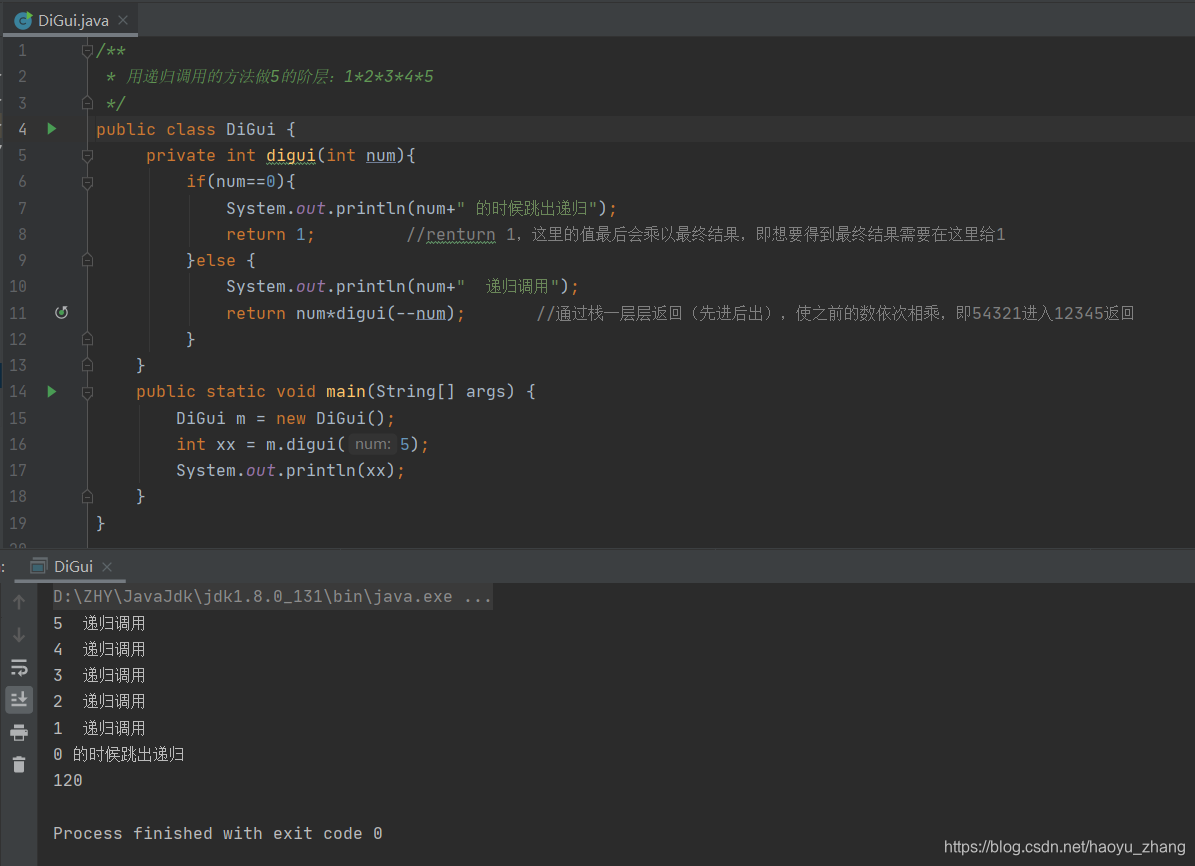This screenshot has width=1195, height=866.
Task: Click console line '0 的时候跳出递归'
Action: [x=118, y=755]
